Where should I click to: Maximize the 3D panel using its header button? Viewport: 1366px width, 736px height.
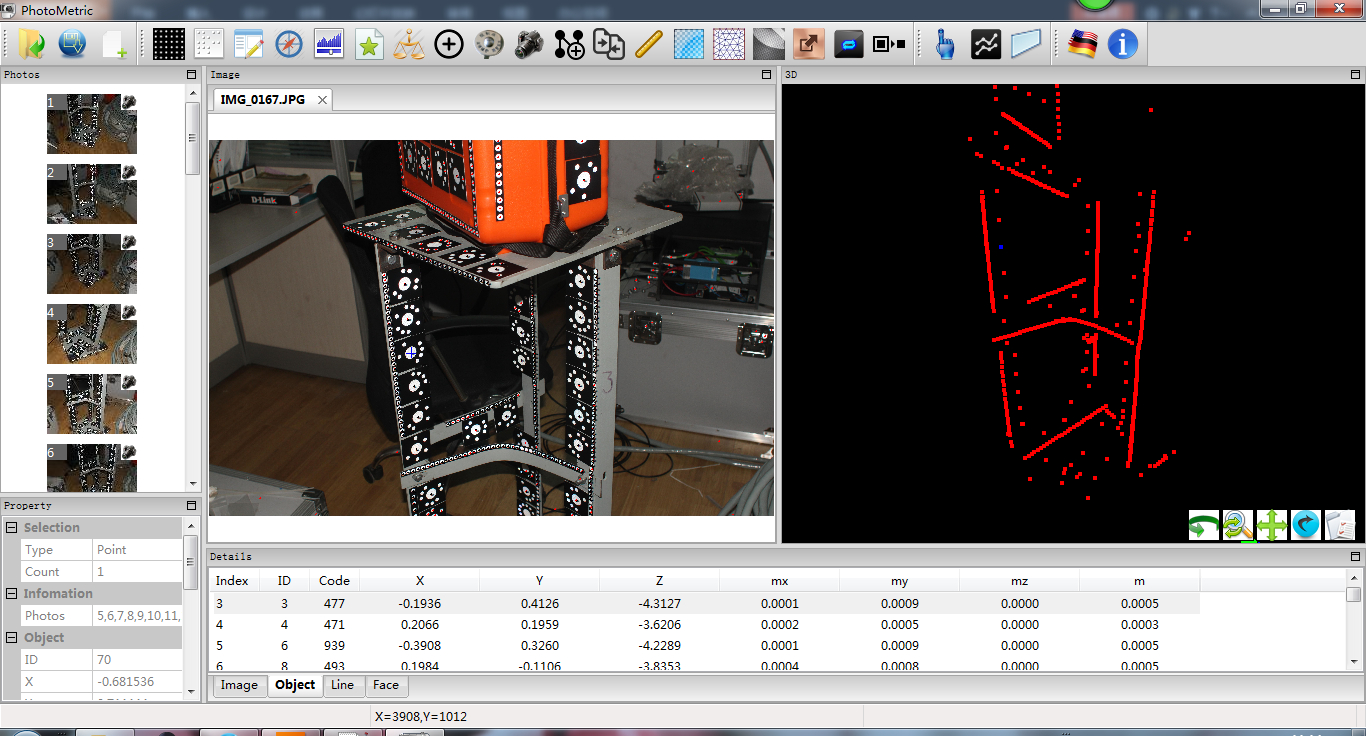1354,75
